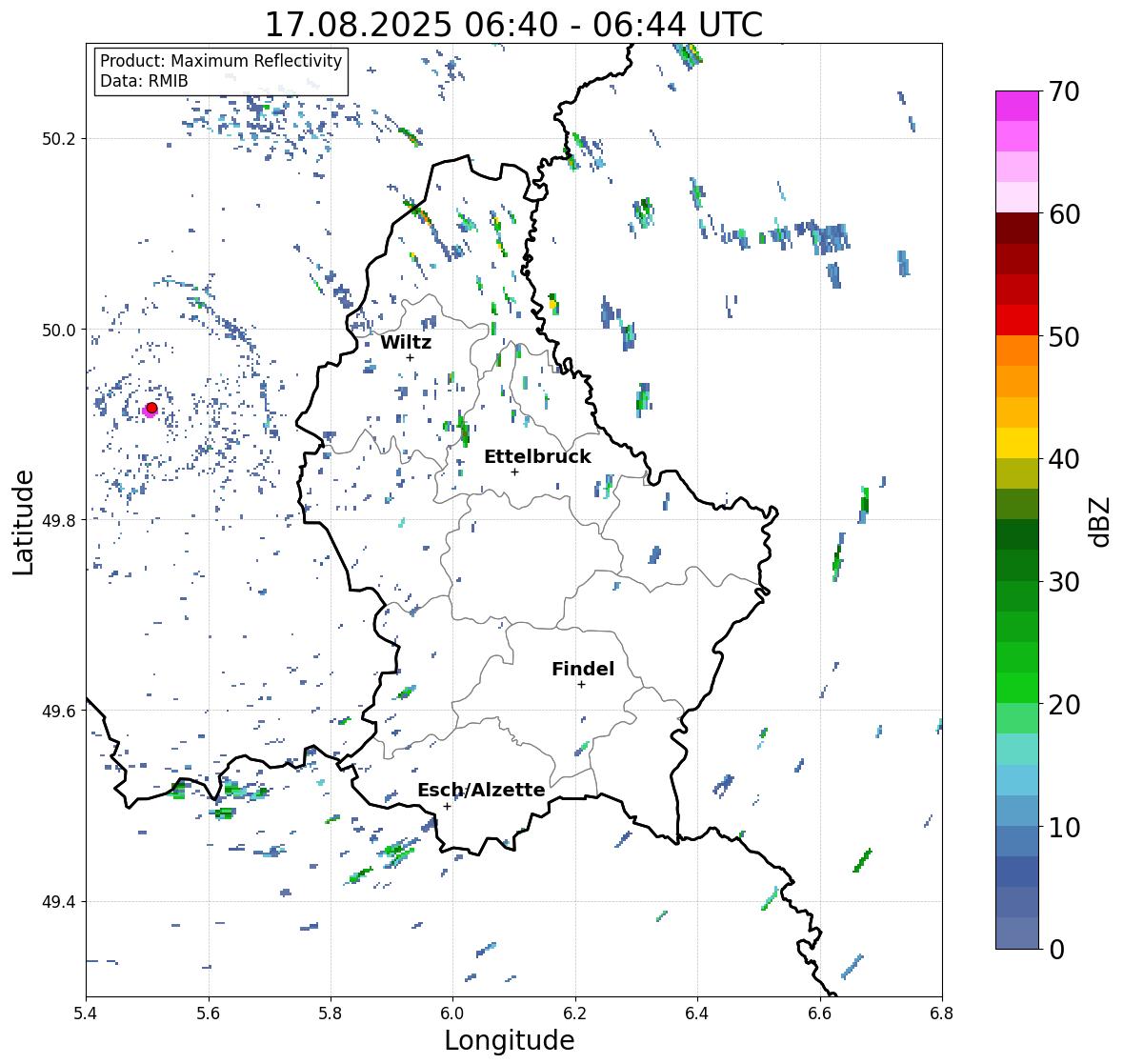1123x1064 pixels.
Task: Click the colorbar tick label 20
Action: 1064,705
